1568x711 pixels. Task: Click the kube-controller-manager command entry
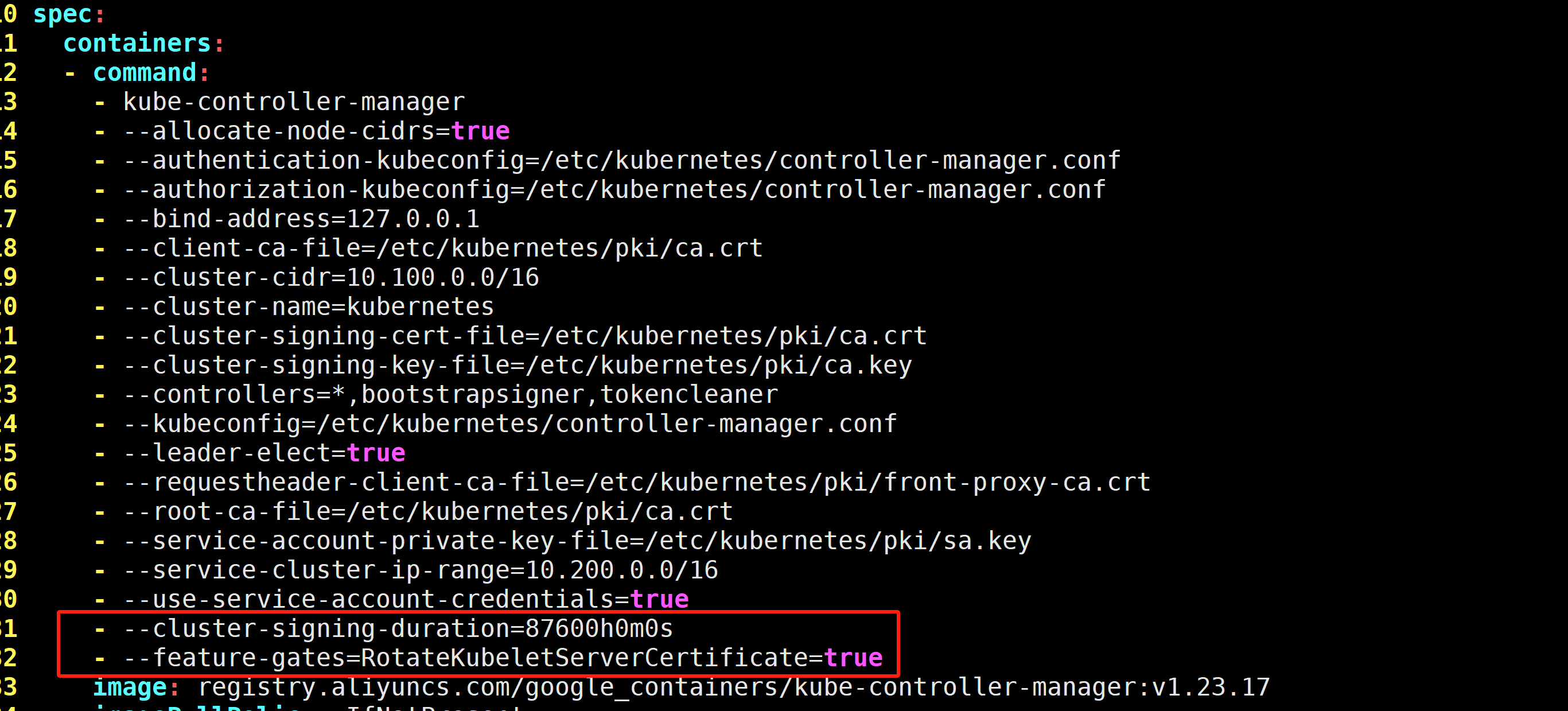tap(294, 102)
